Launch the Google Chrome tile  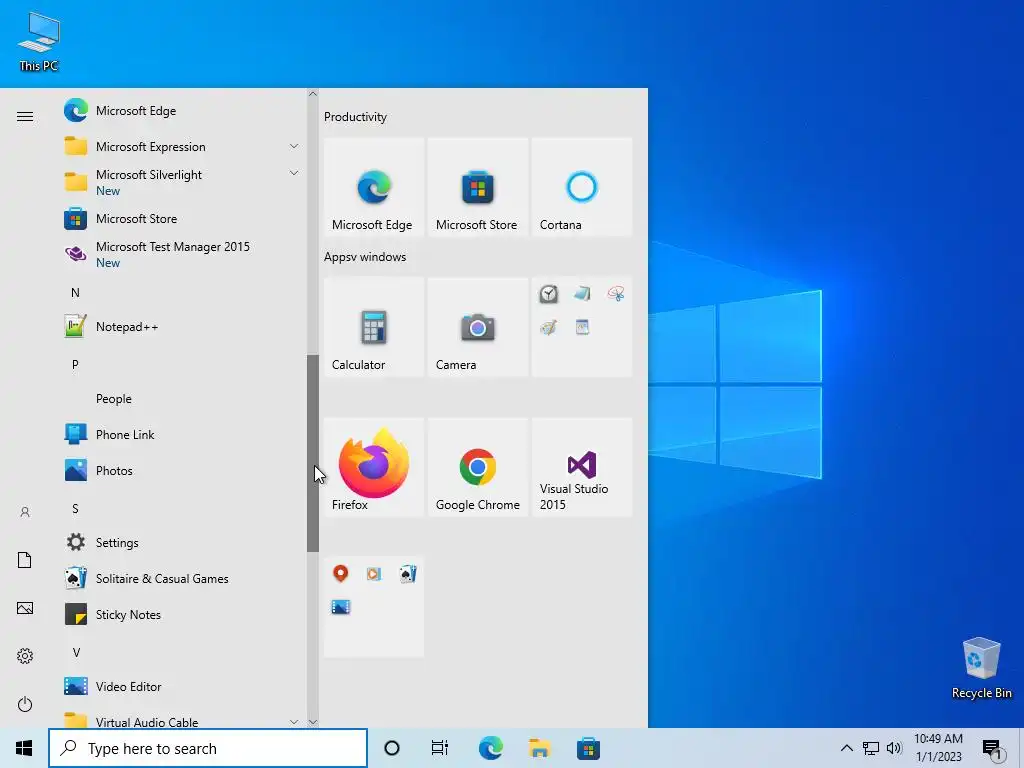coord(477,468)
